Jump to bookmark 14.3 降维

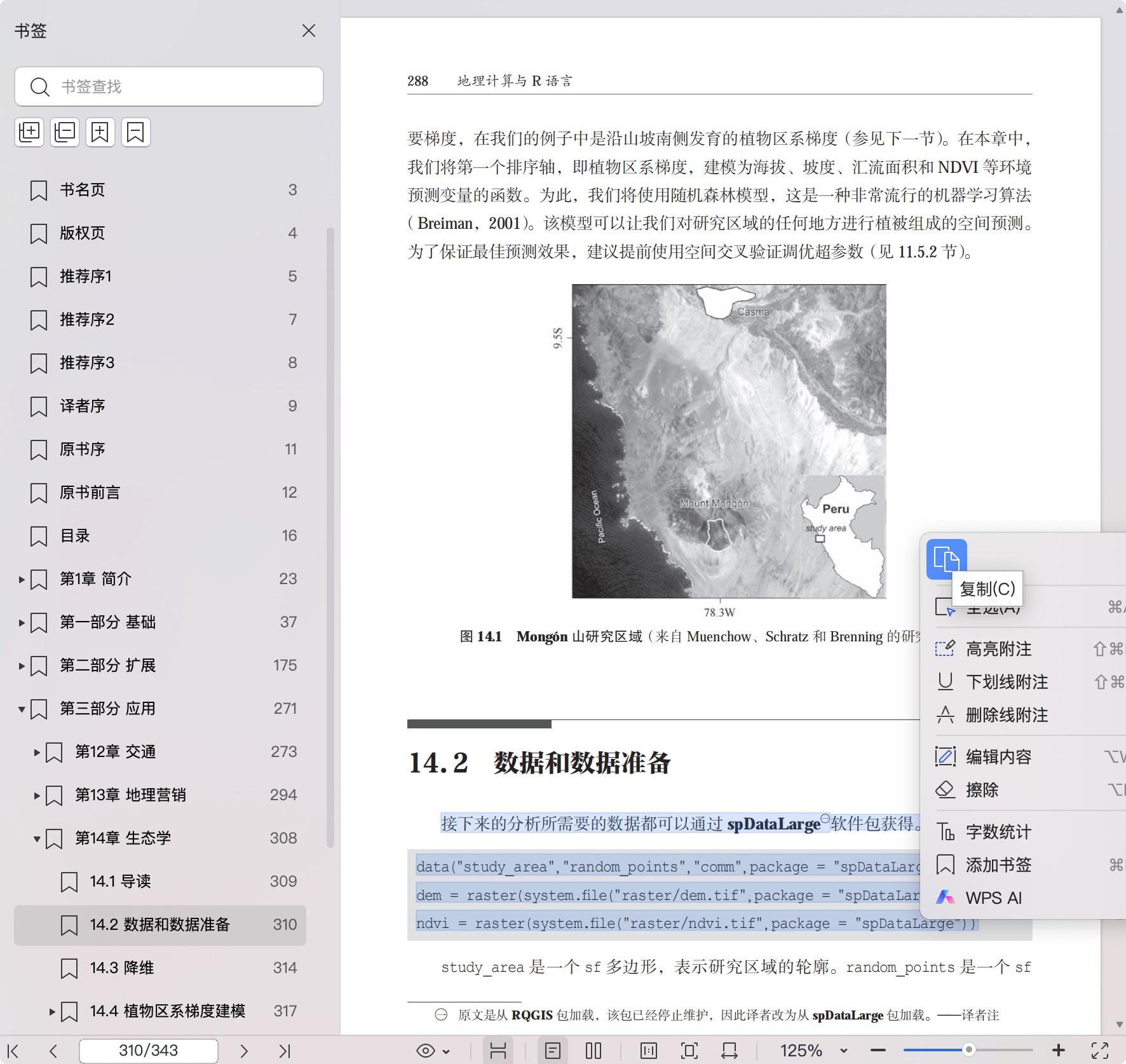[x=124, y=967]
